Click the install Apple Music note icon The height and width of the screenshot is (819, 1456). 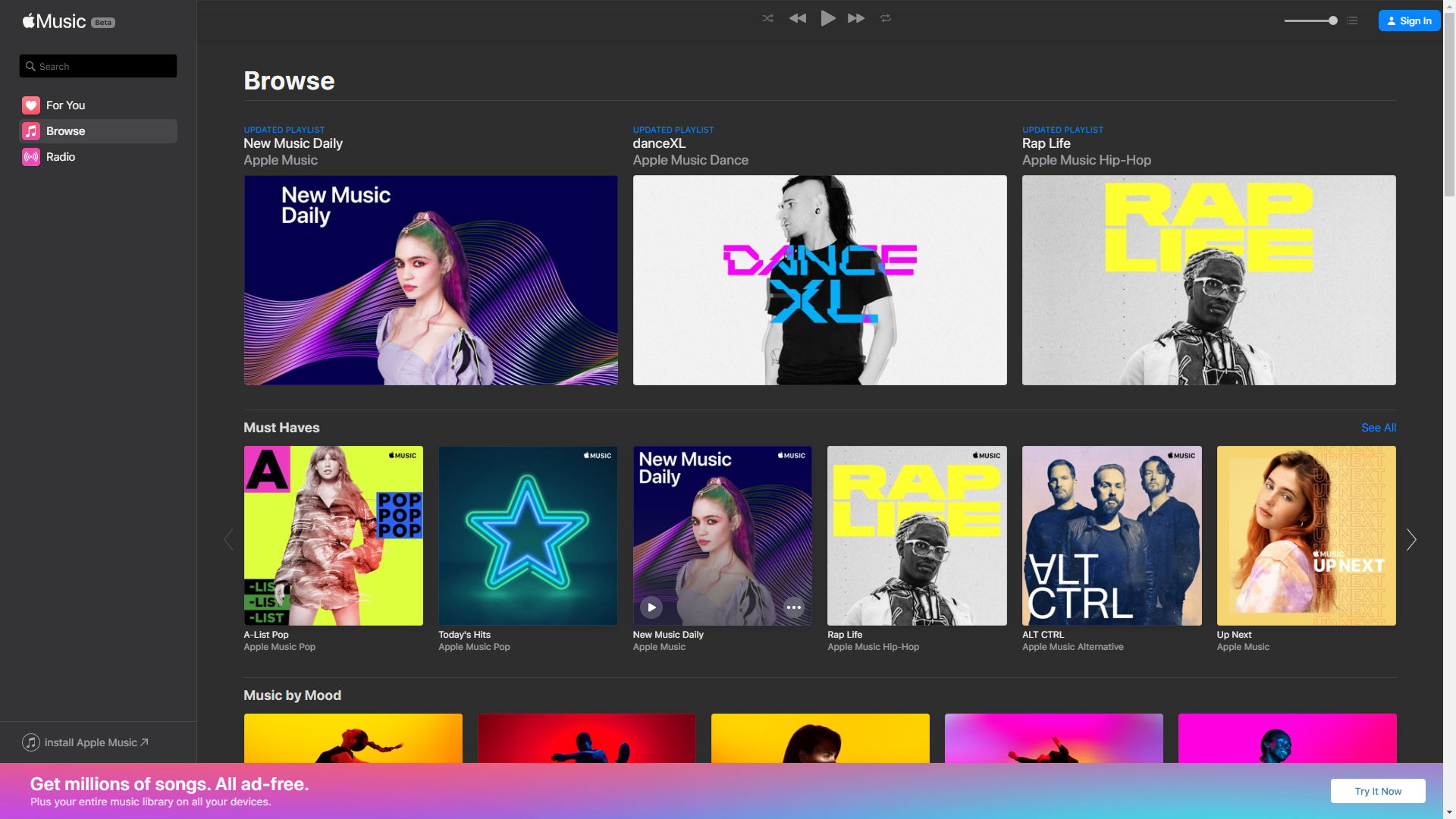pyautogui.click(x=31, y=742)
